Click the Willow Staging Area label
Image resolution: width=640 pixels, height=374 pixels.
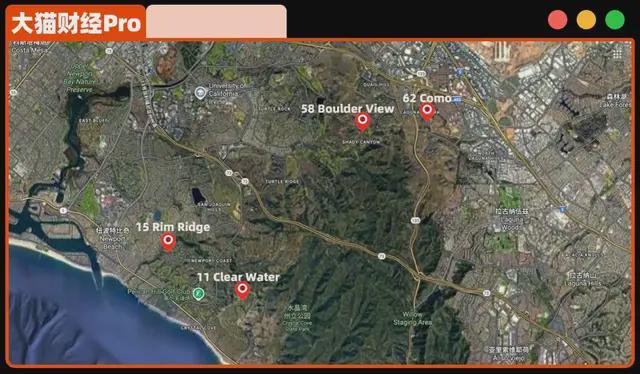(412, 318)
